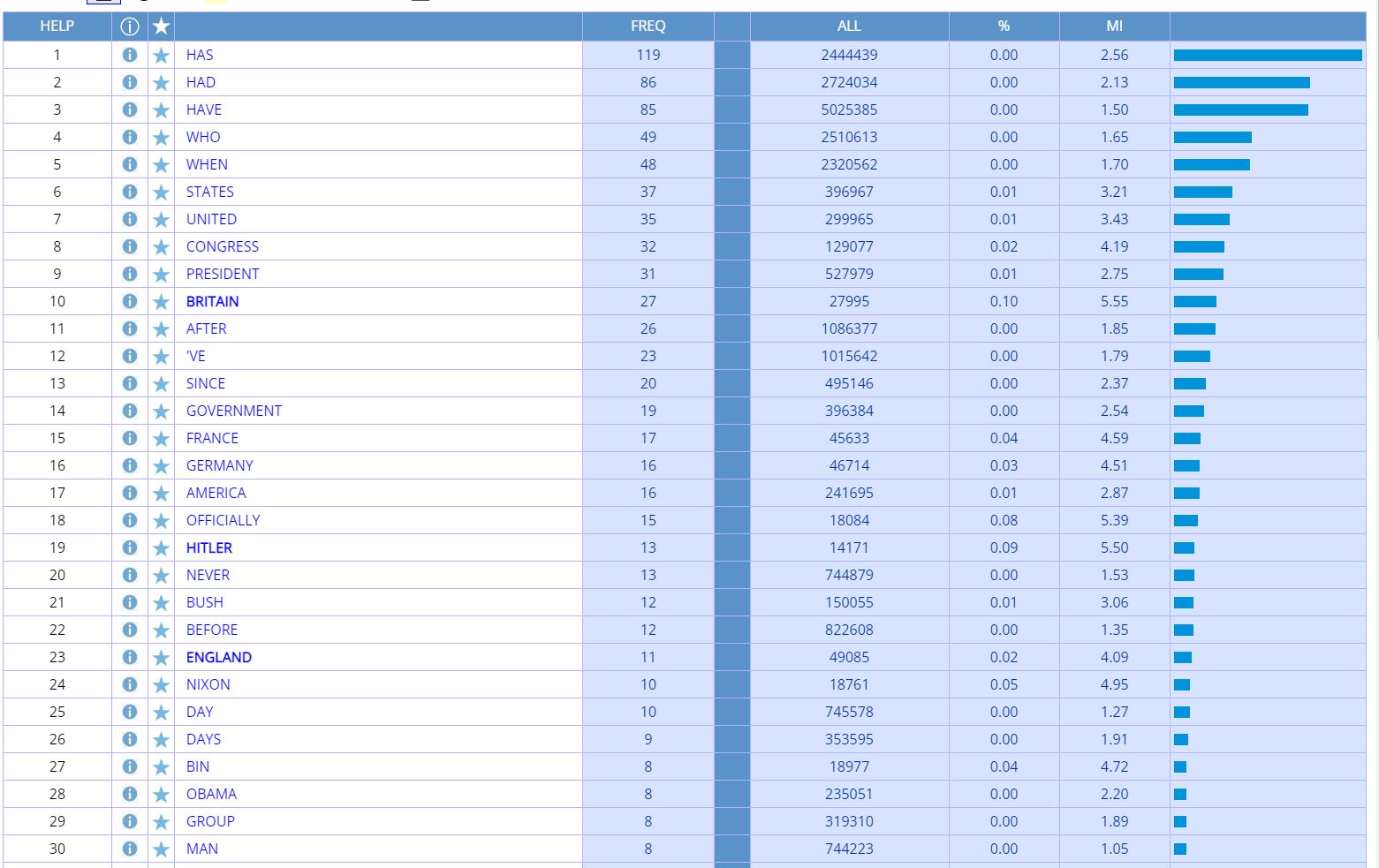The image size is (1379, 868).
Task: Open info icon for STATES
Action: (130, 192)
